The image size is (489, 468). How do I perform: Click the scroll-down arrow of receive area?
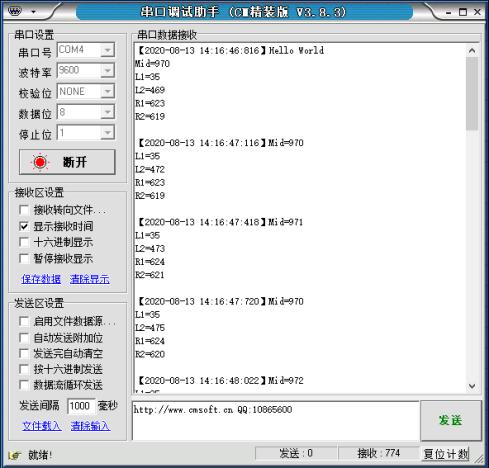pos(472,386)
